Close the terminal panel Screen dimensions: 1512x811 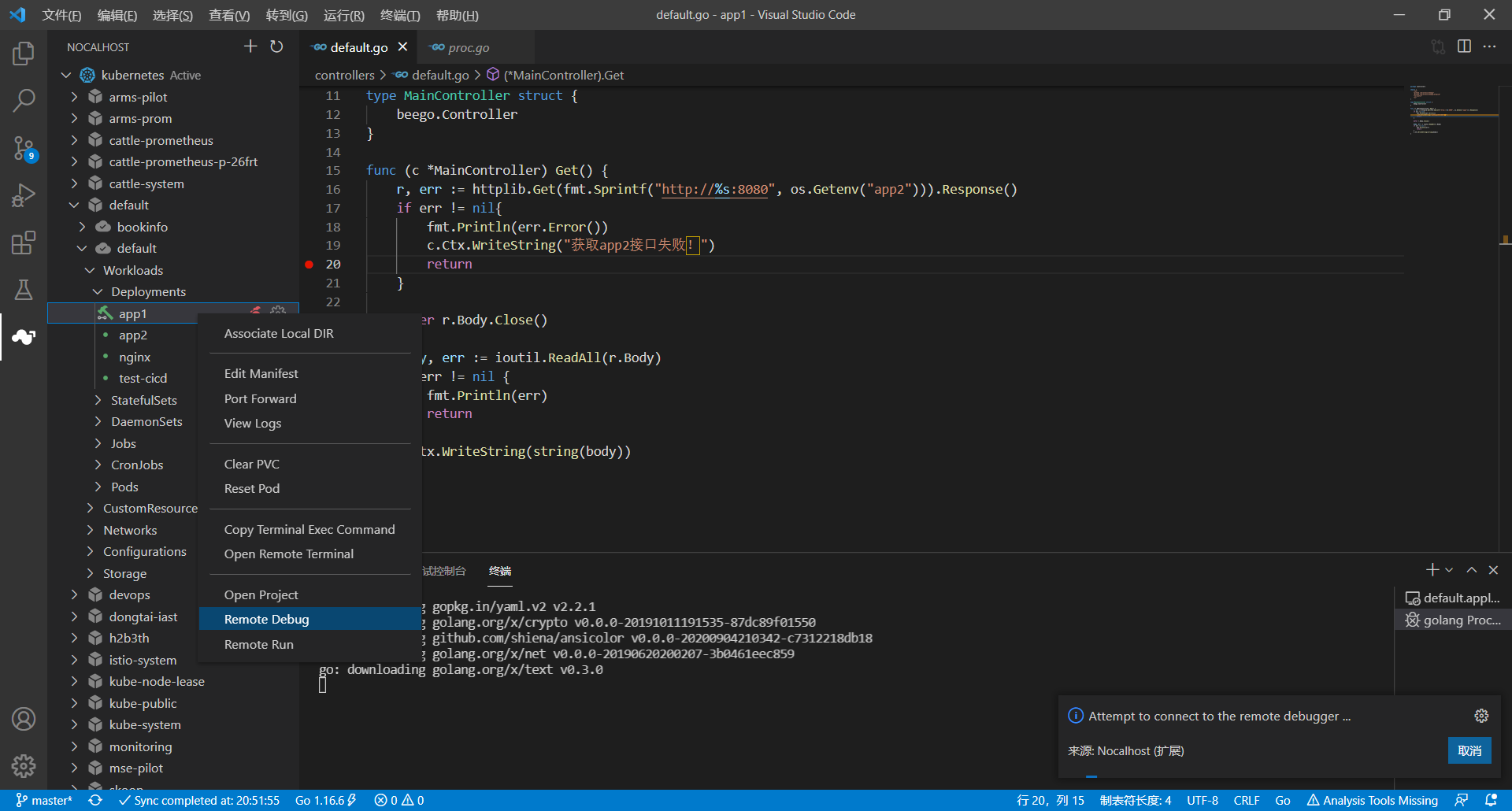click(1493, 569)
